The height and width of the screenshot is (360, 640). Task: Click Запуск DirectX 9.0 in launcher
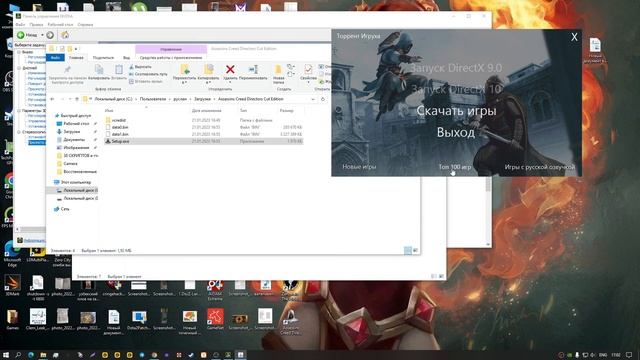456,68
